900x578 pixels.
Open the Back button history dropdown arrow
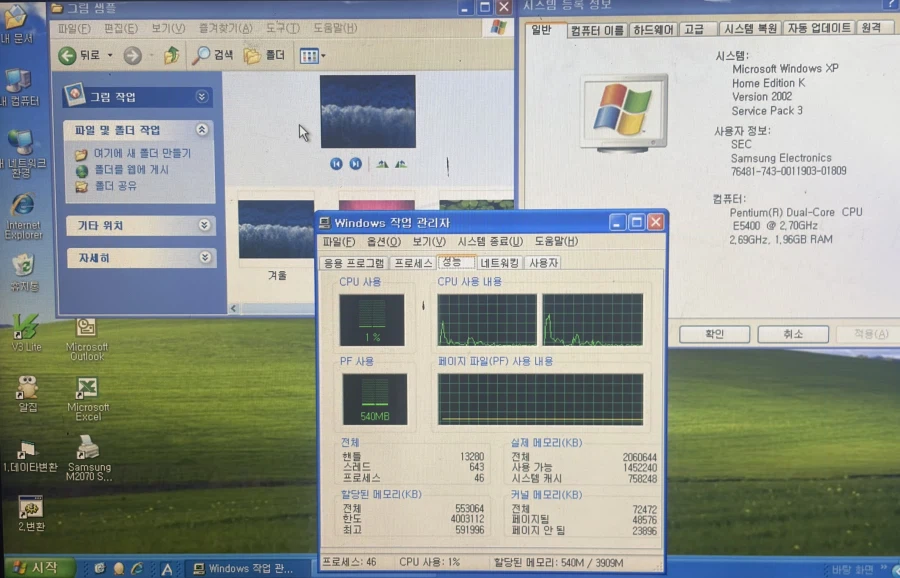(110, 56)
